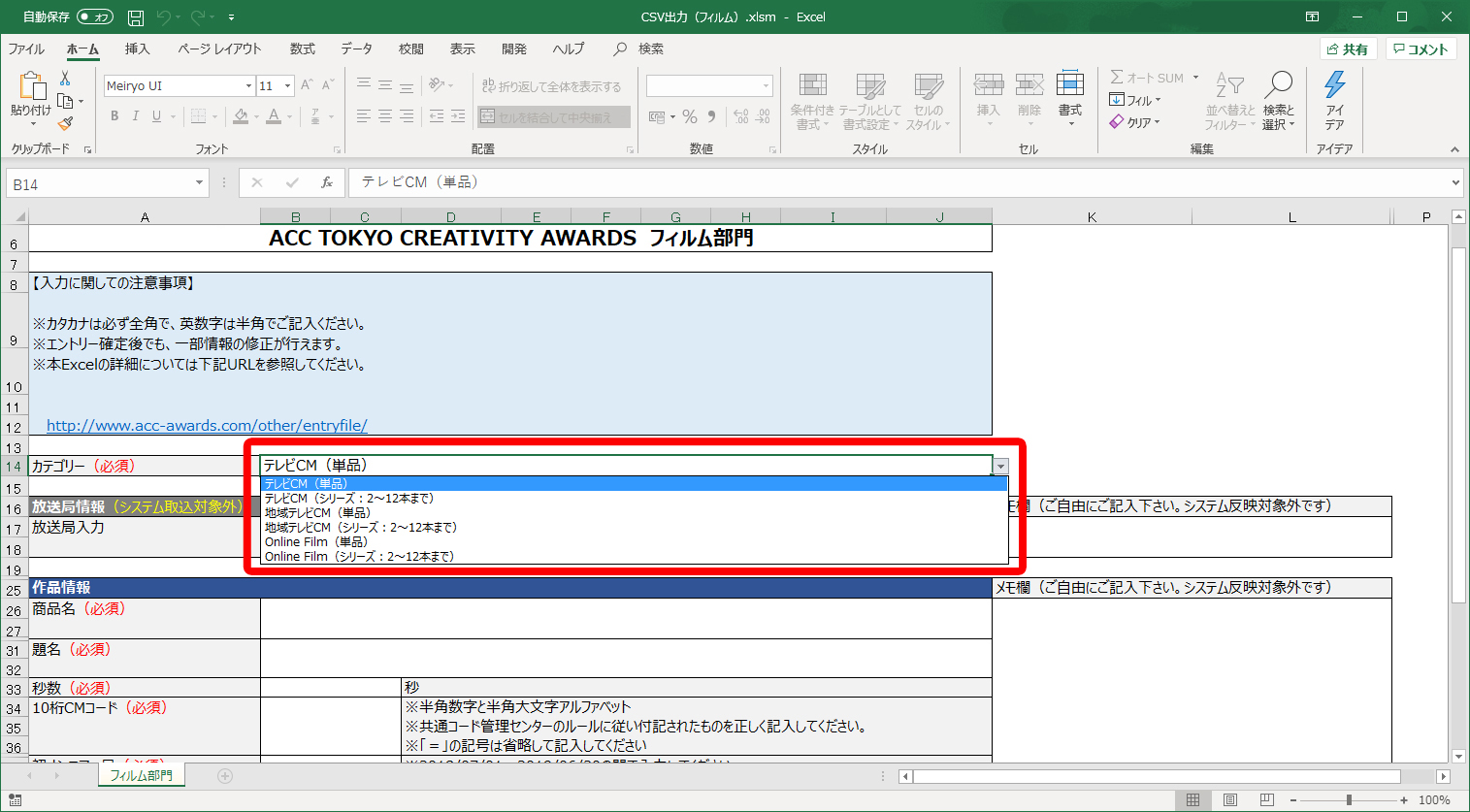
Task: Open 条件付き書式 conditional formatting
Action: click(812, 101)
